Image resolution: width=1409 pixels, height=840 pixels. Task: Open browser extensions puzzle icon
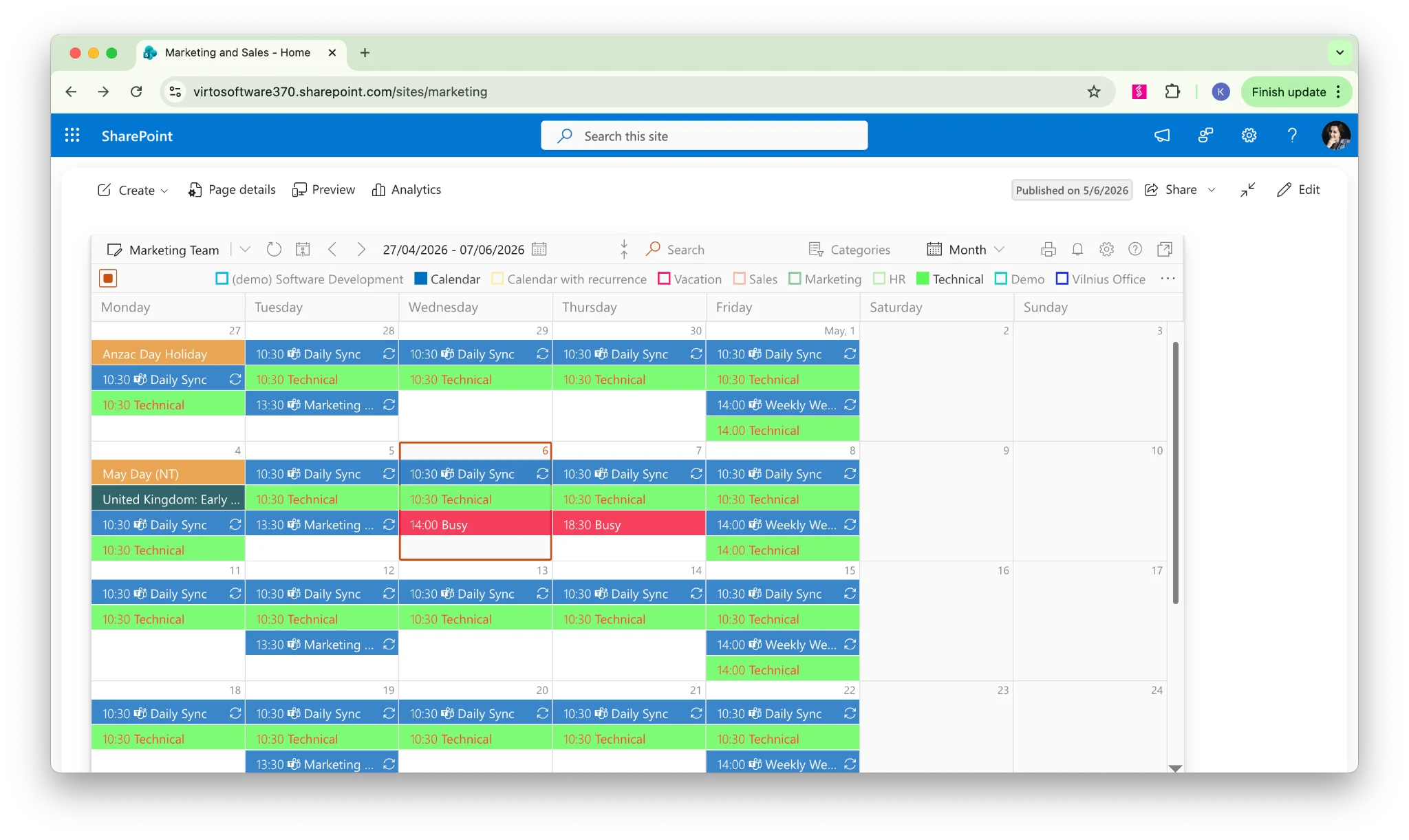1172,91
